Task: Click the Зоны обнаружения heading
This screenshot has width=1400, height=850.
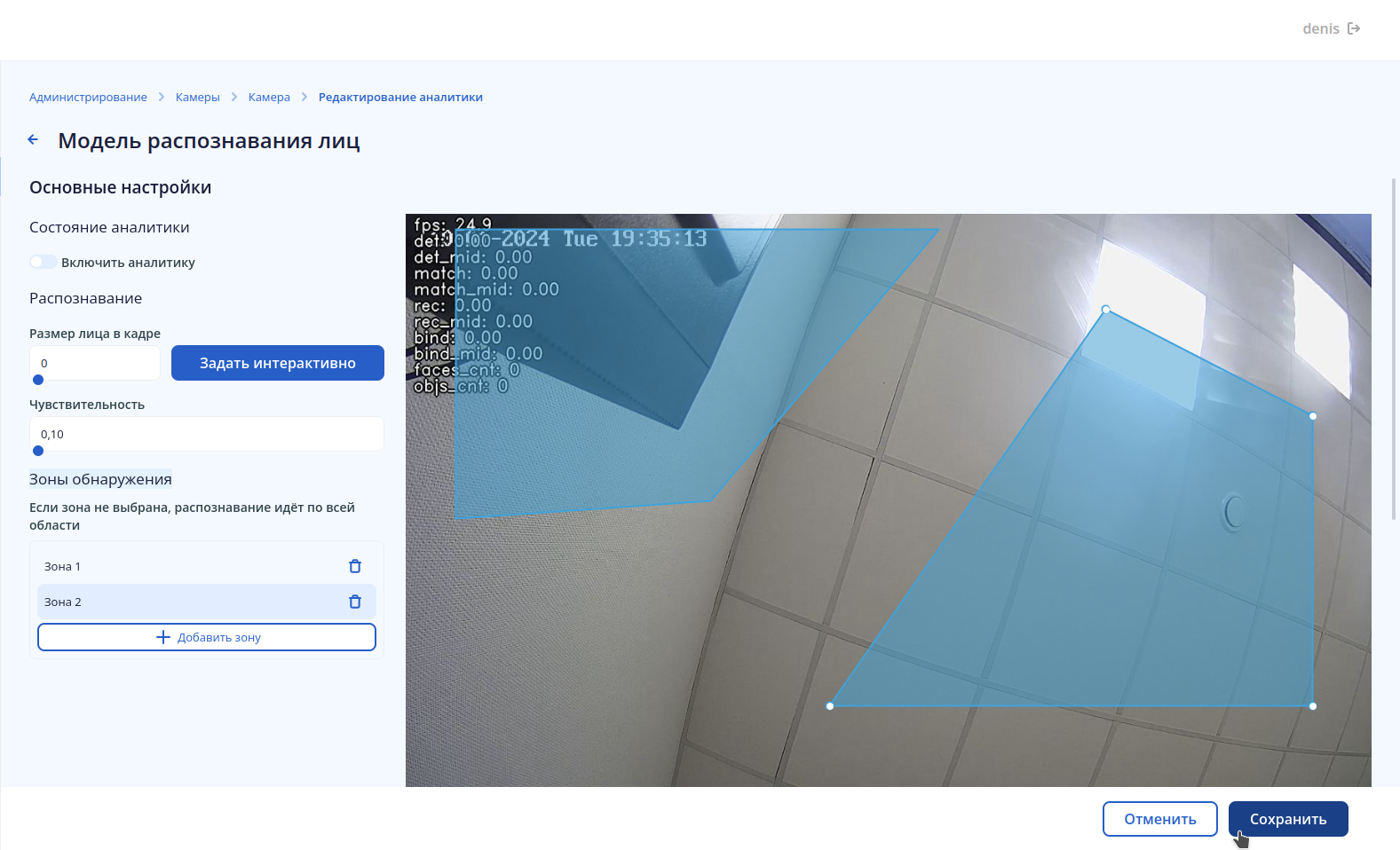Action: click(100, 479)
